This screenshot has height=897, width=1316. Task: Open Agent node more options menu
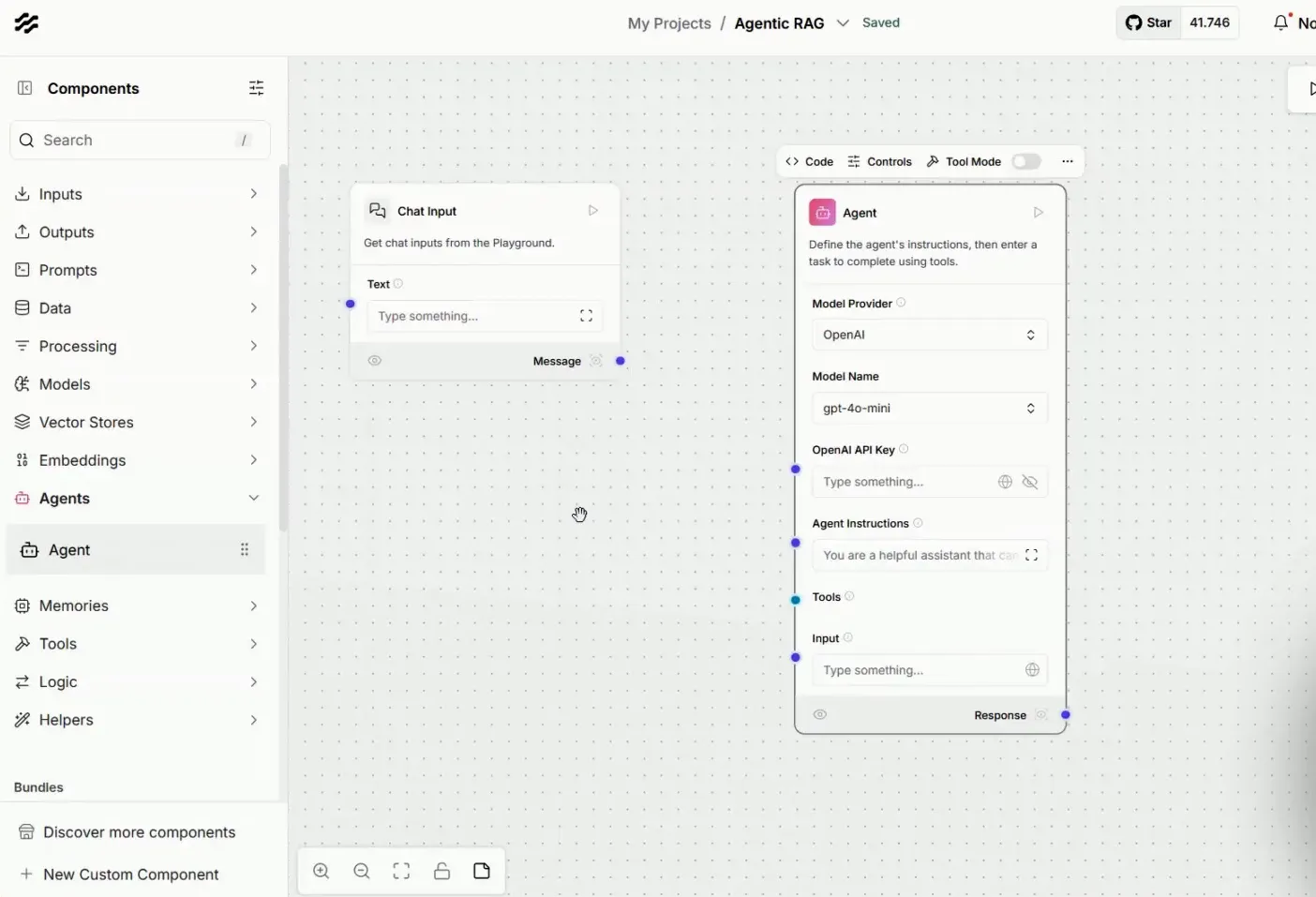point(1067,161)
